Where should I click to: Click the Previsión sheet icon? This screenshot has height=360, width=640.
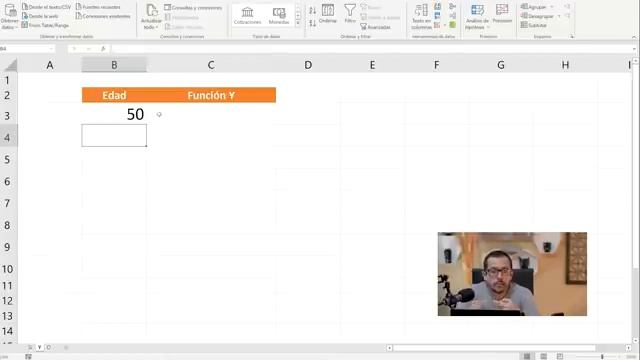(x=502, y=13)
